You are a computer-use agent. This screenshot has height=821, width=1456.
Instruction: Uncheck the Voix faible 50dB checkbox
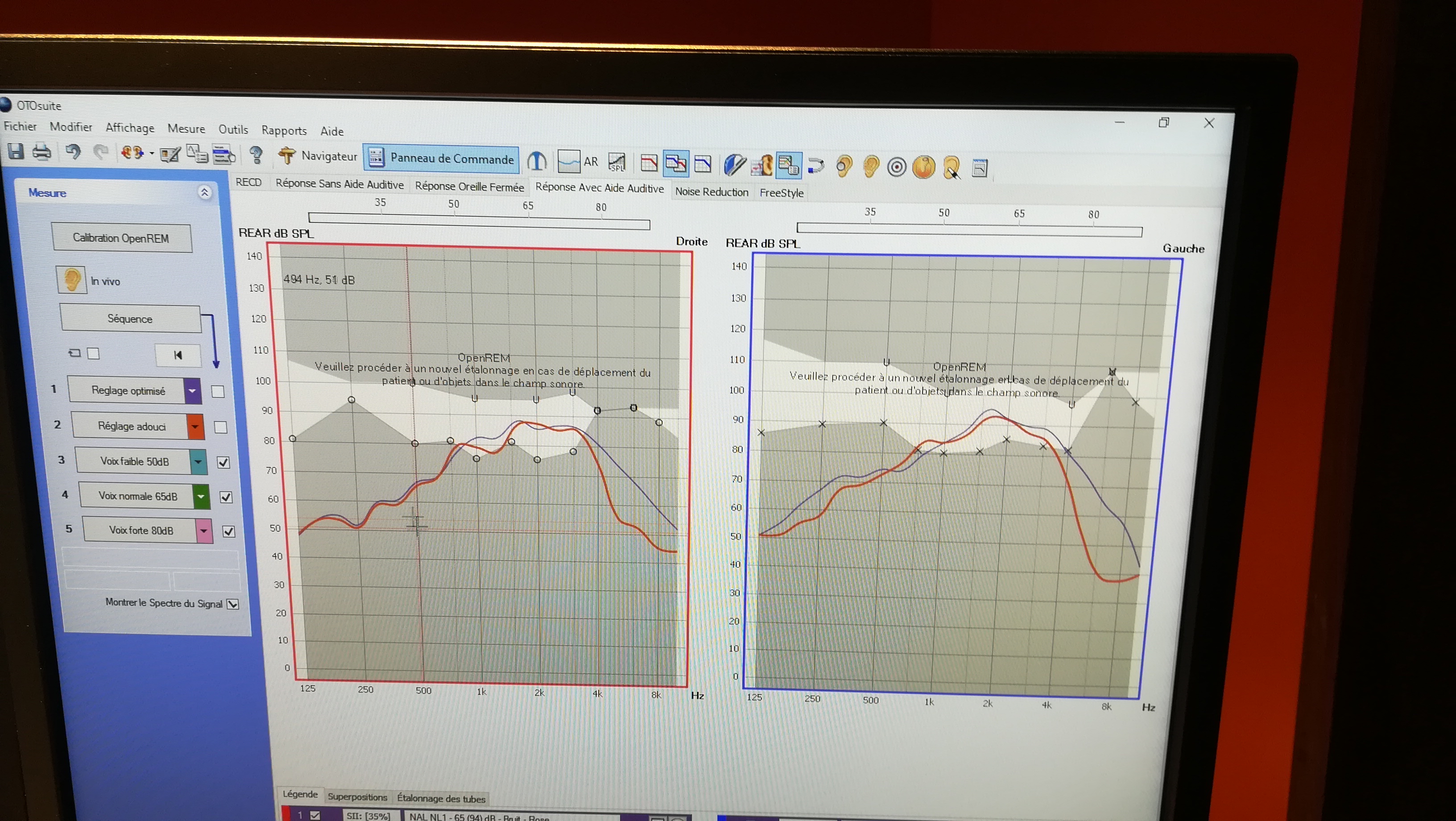[224, 463]
